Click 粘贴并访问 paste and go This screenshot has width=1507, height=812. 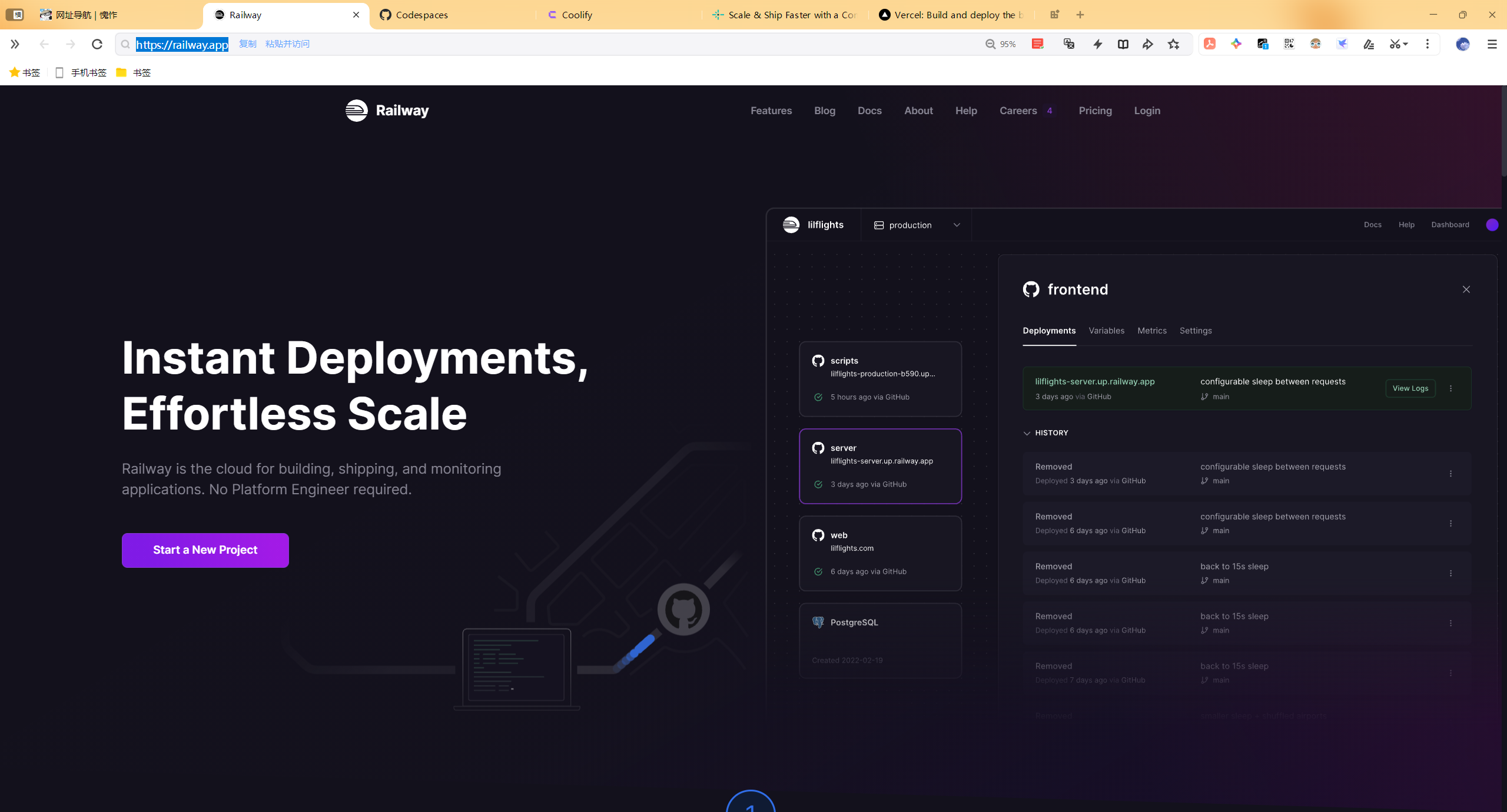tap(287, 44)
